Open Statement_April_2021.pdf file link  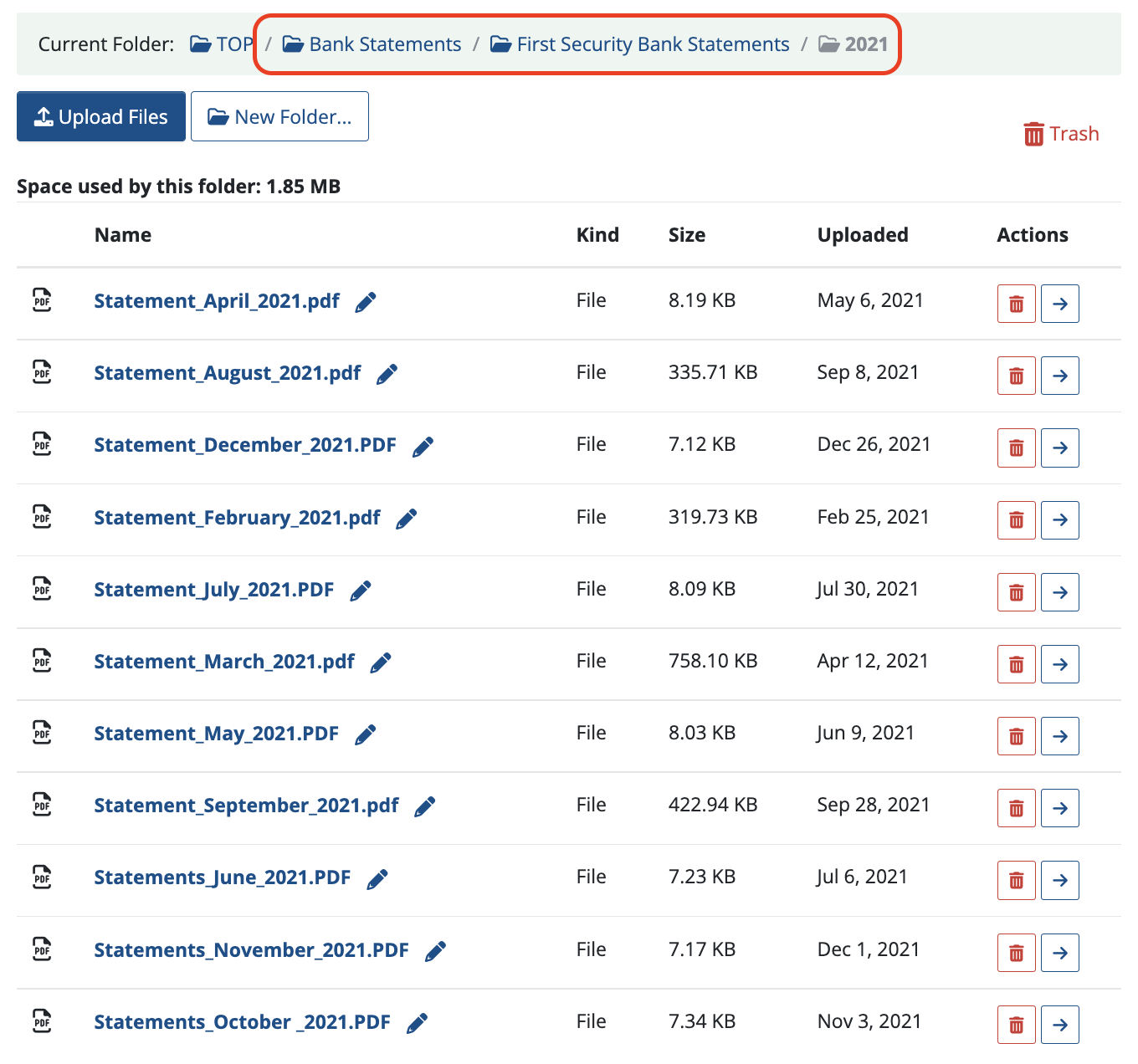tap(217, 301)
